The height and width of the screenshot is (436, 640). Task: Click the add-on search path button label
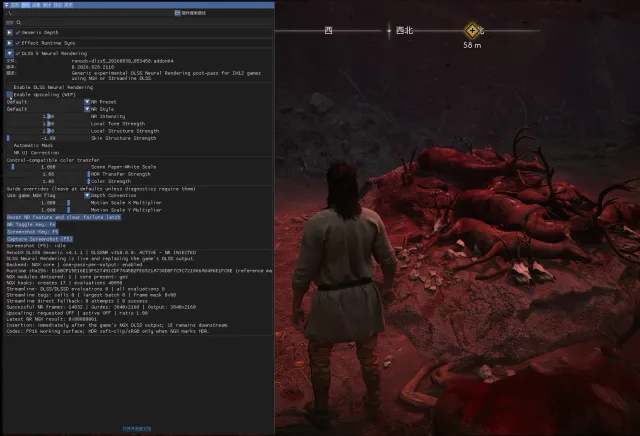click(x=193, y=13)
